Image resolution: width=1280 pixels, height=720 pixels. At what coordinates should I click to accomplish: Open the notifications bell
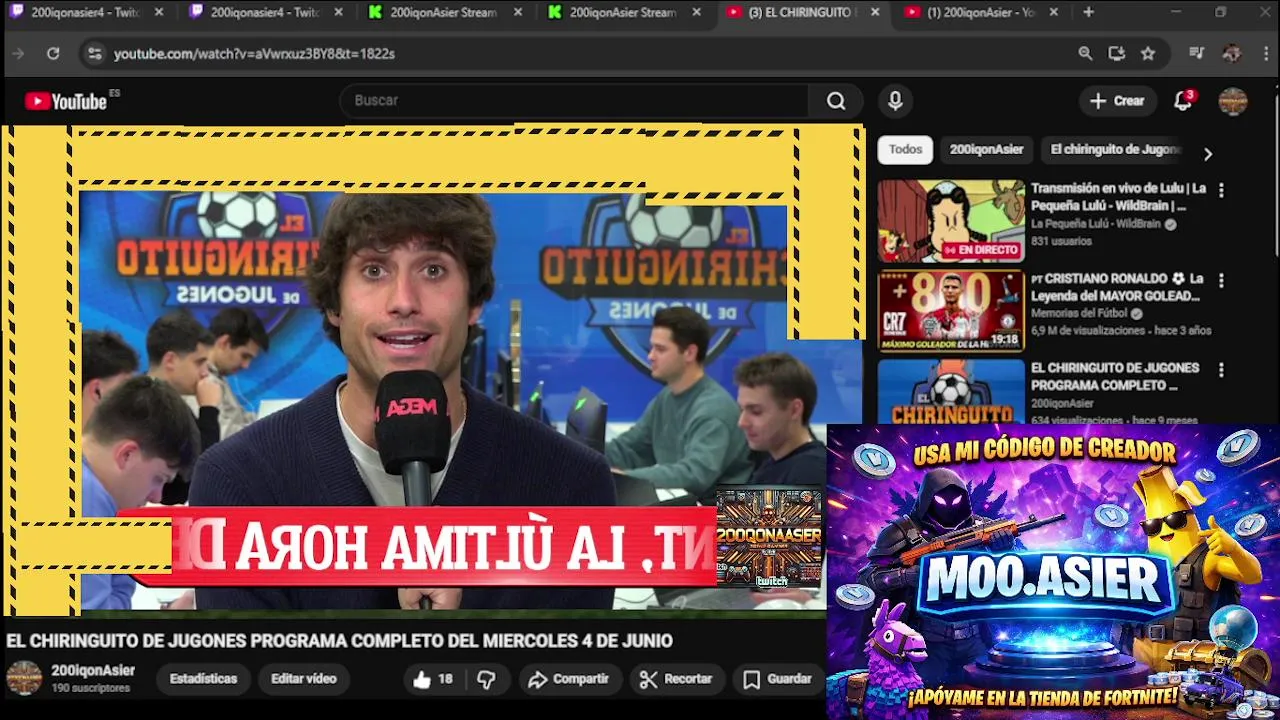tap(1183, 100)
